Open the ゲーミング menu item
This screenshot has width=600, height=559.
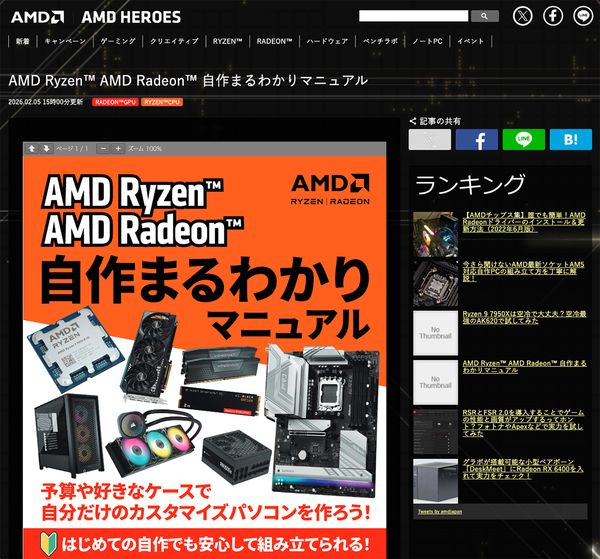[118, 41]
